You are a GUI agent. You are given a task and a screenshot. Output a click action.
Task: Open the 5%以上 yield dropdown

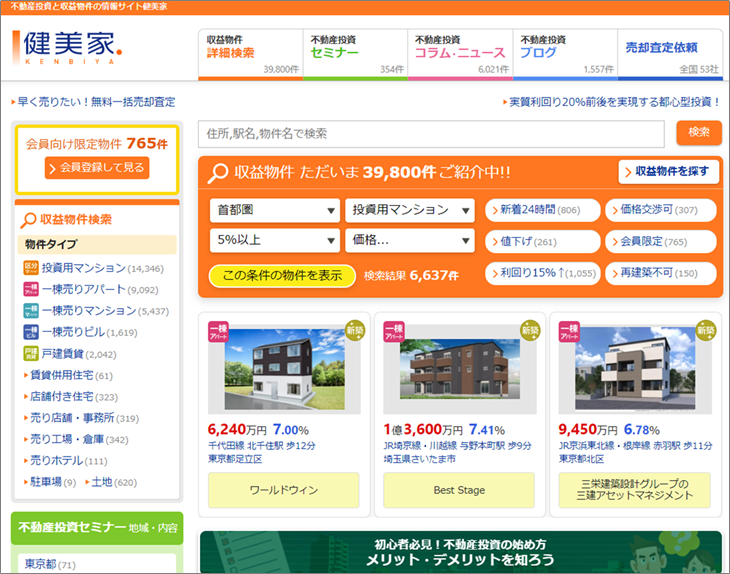[x=274, y=241]
